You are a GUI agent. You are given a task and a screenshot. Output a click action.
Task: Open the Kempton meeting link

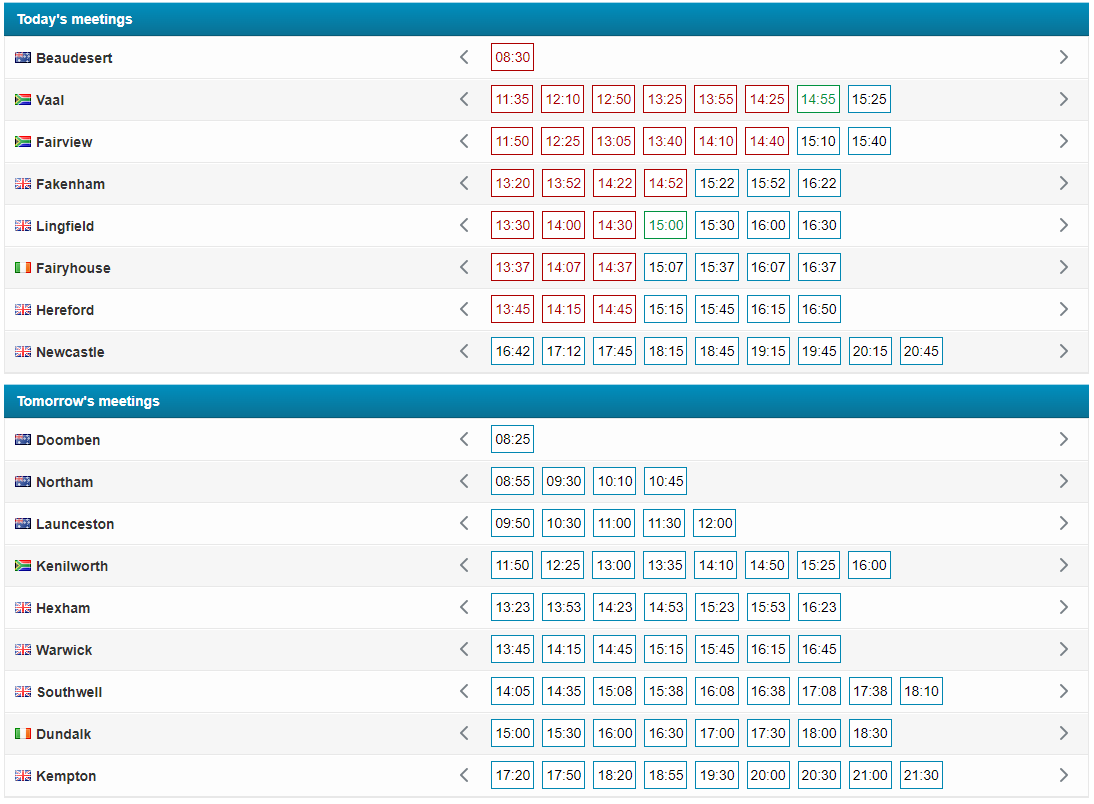coord(66,776)
